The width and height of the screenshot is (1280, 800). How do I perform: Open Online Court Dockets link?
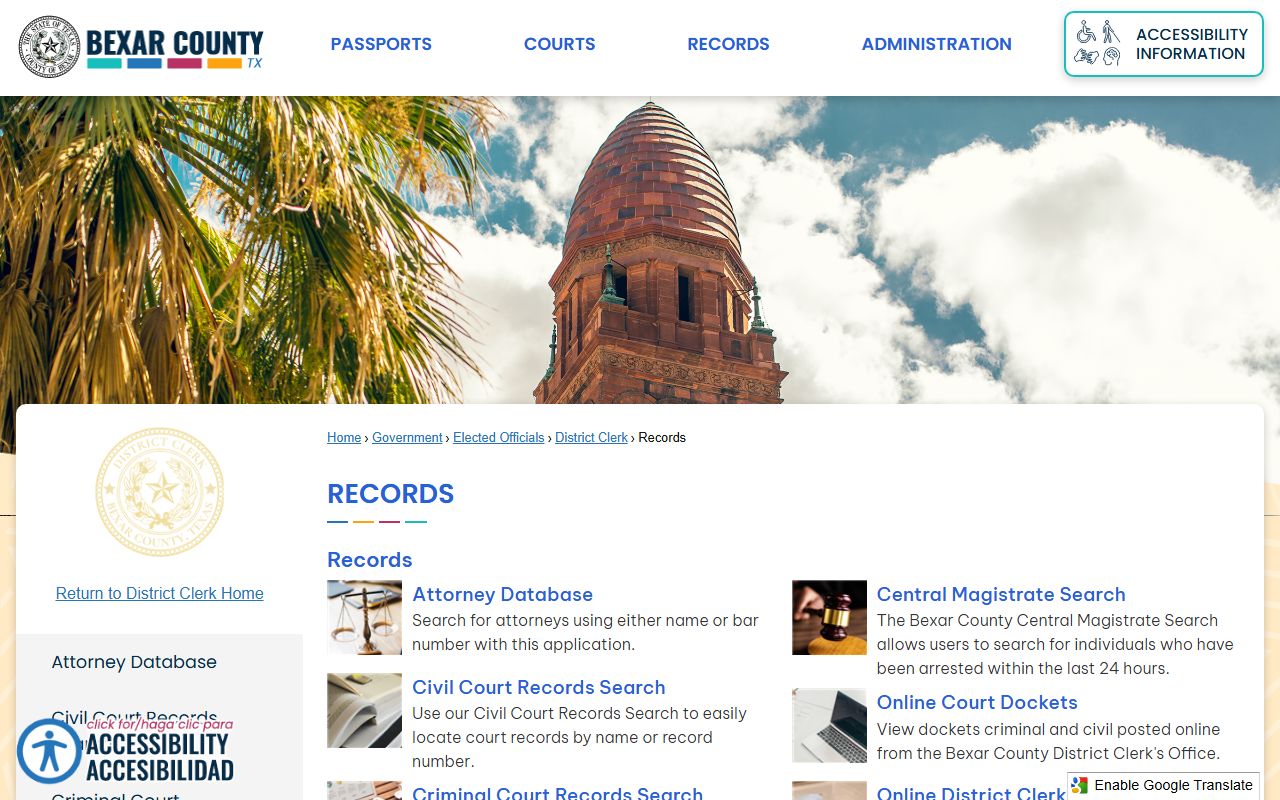pyautogui.click(x=977, y=702)
